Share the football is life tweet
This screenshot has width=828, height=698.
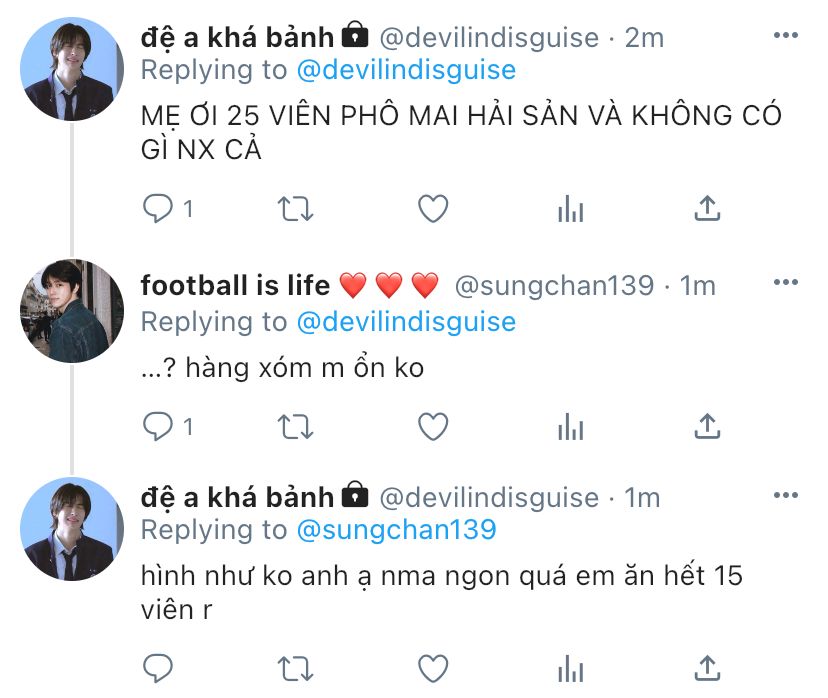[707, 426]
